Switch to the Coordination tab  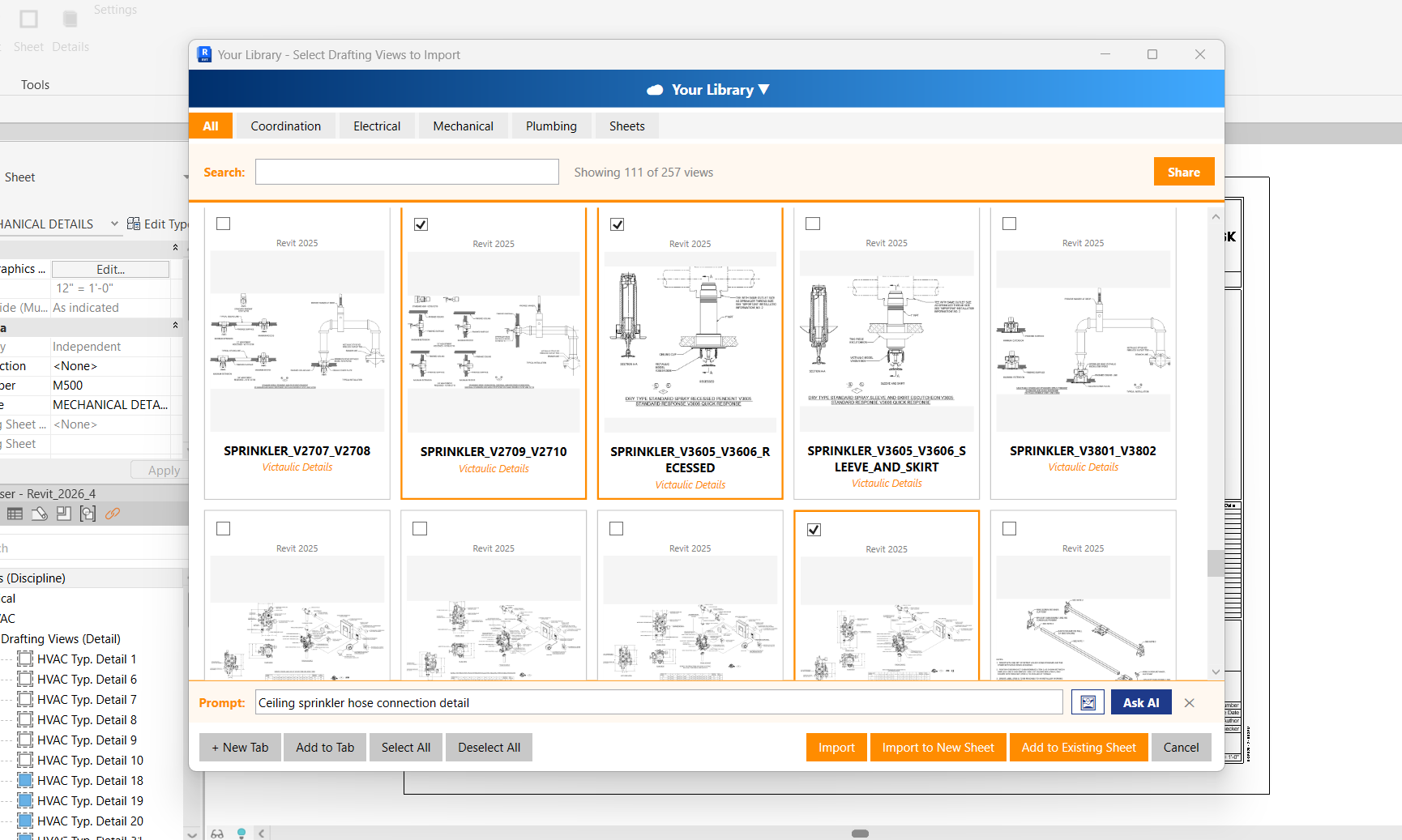click(x=286, y=126)
